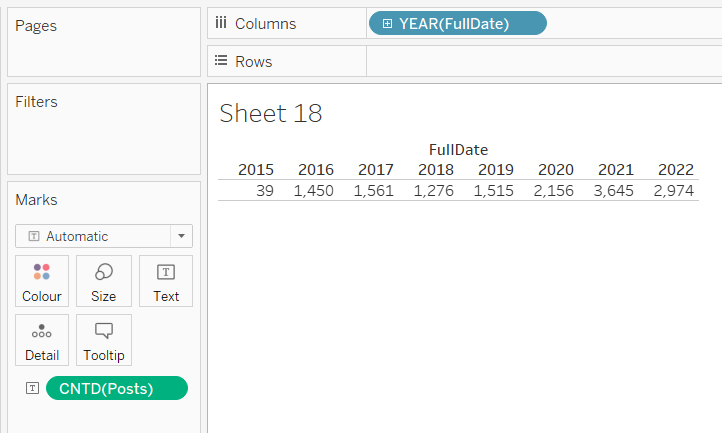Click the Rows shelf icon
This screenshot has height=433, width=722.
[221, 60]
